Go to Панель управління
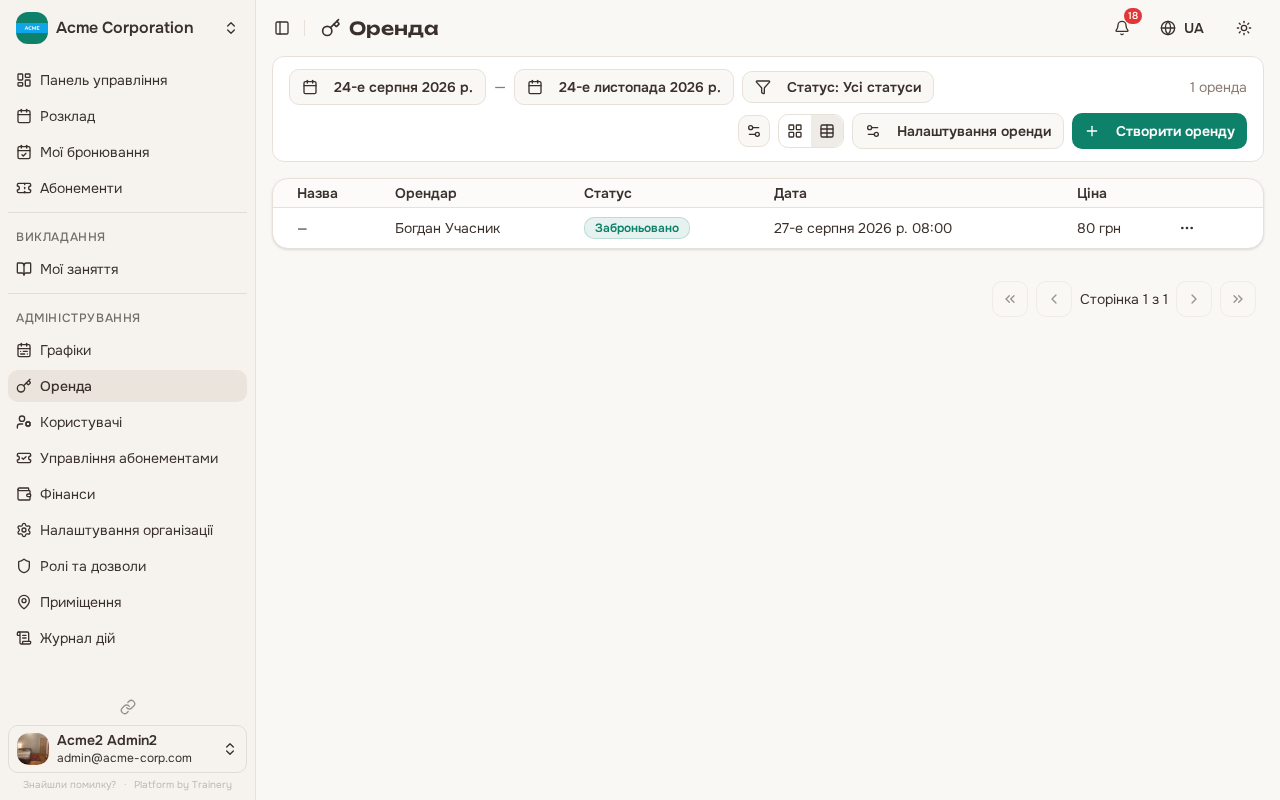 (x=127, y=80)
